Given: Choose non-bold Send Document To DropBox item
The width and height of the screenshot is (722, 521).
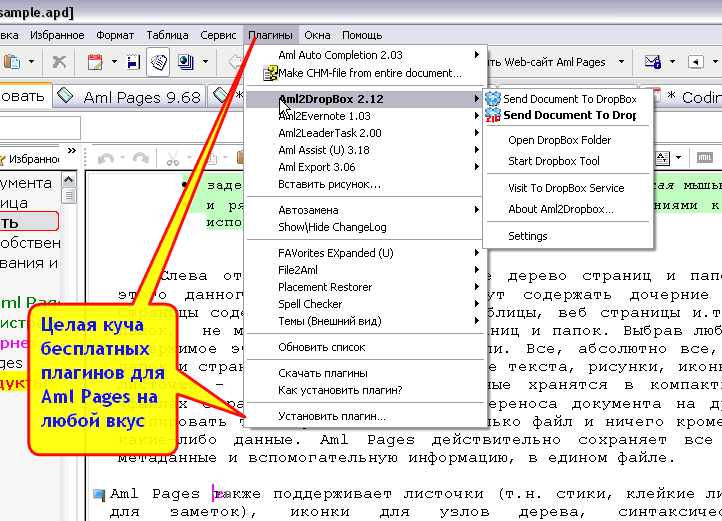Looking at the screenshot, I should [568, 99].
